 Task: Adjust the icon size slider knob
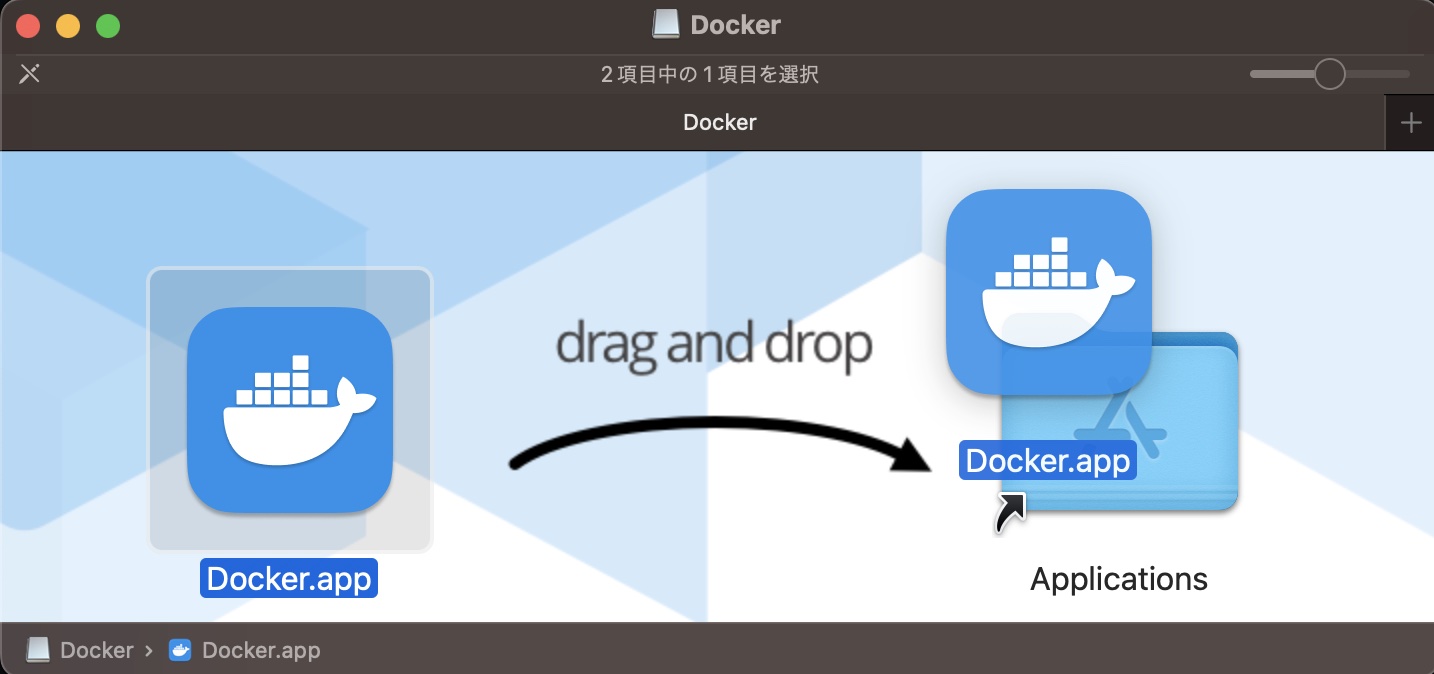tap(1329, 74)
